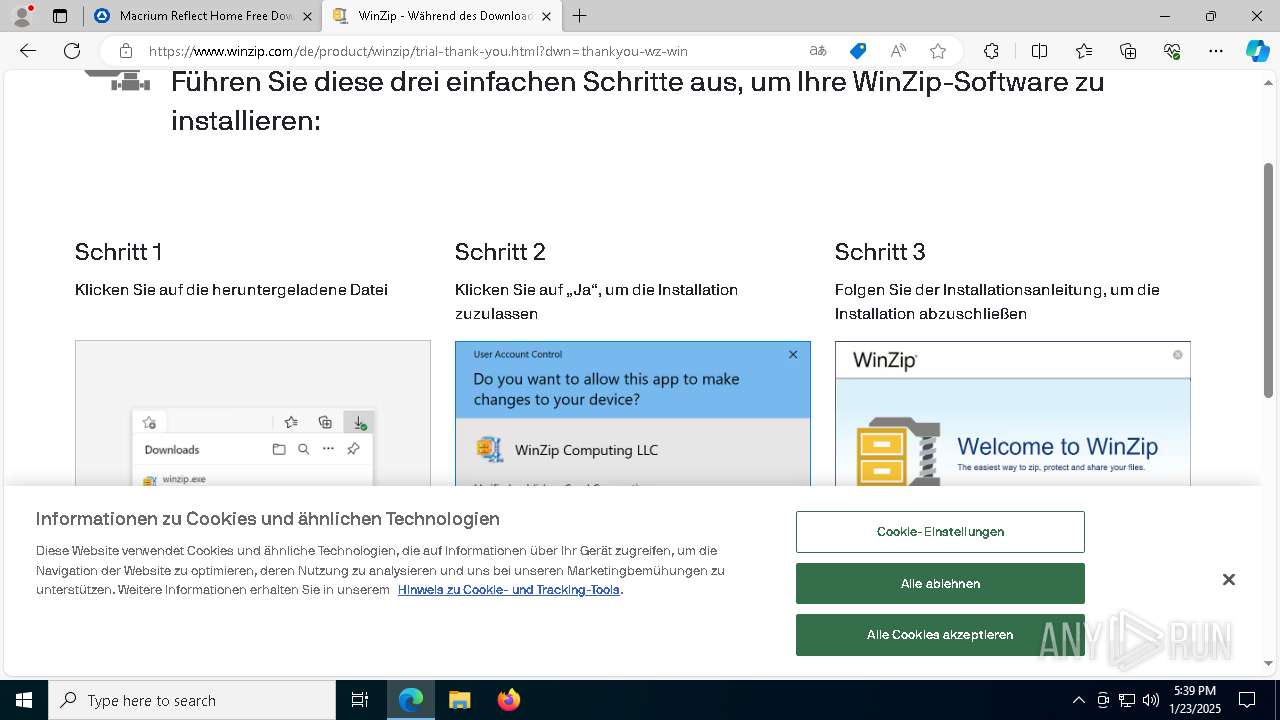Image resolution: width=1280 pixels, height=720 pixels.
Task: Close the WinZip tab
Action: click(546, 16)
